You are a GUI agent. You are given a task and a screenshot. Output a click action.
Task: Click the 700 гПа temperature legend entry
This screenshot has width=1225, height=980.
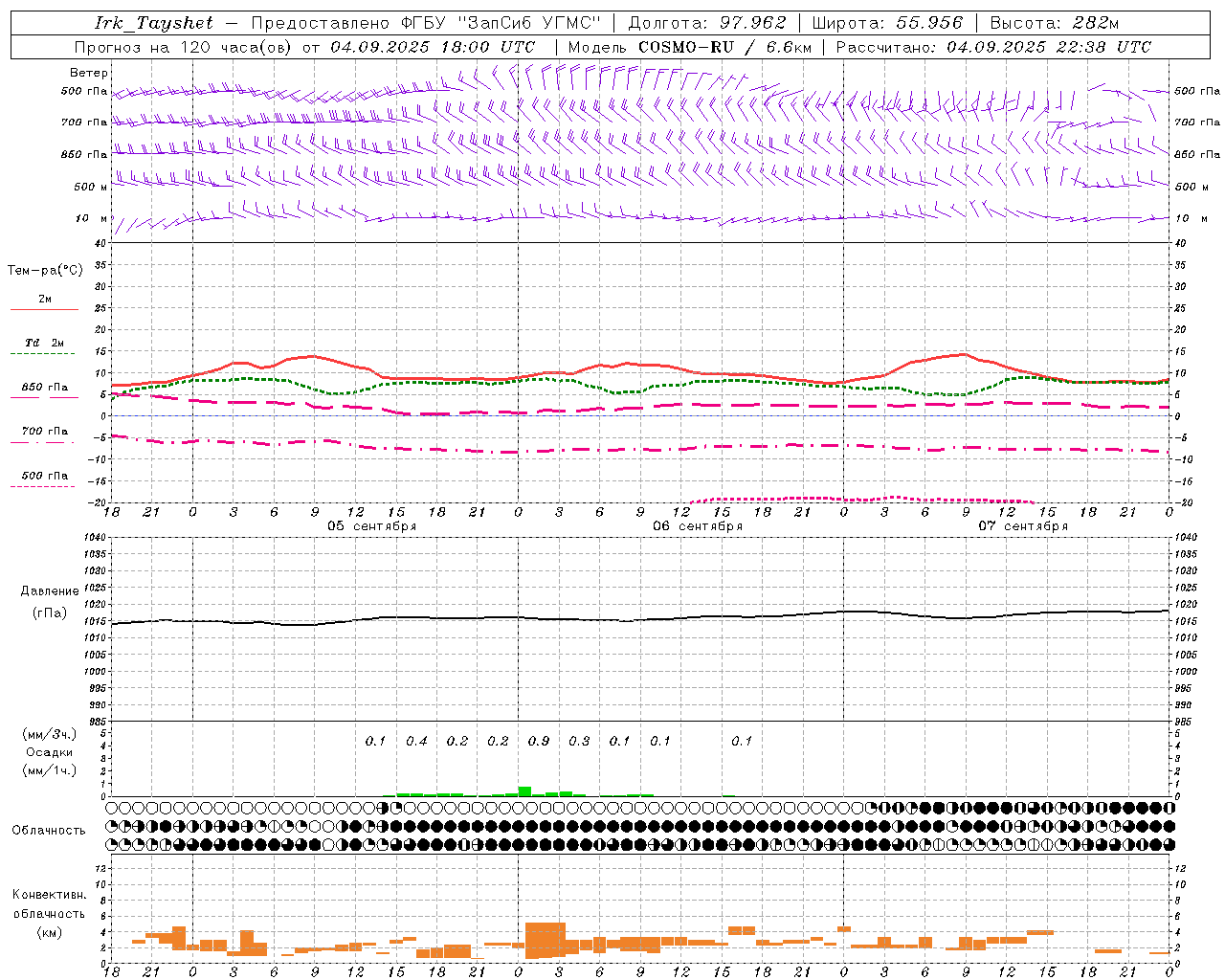[x=45, y=432]
